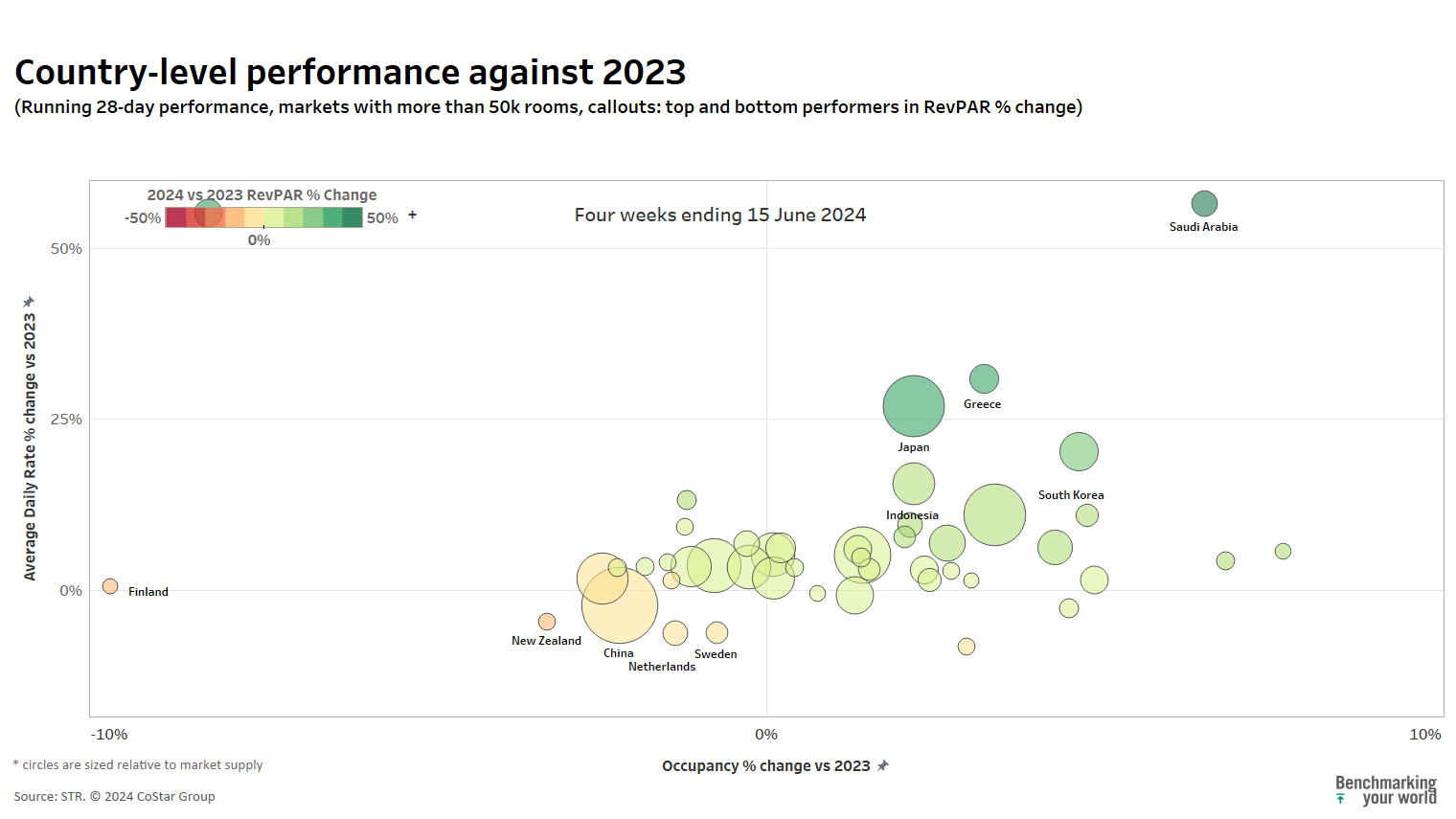Click the pin icon above Average Daily Rate title
Viewport: 1456px width, 819px height.
point(29,302)
